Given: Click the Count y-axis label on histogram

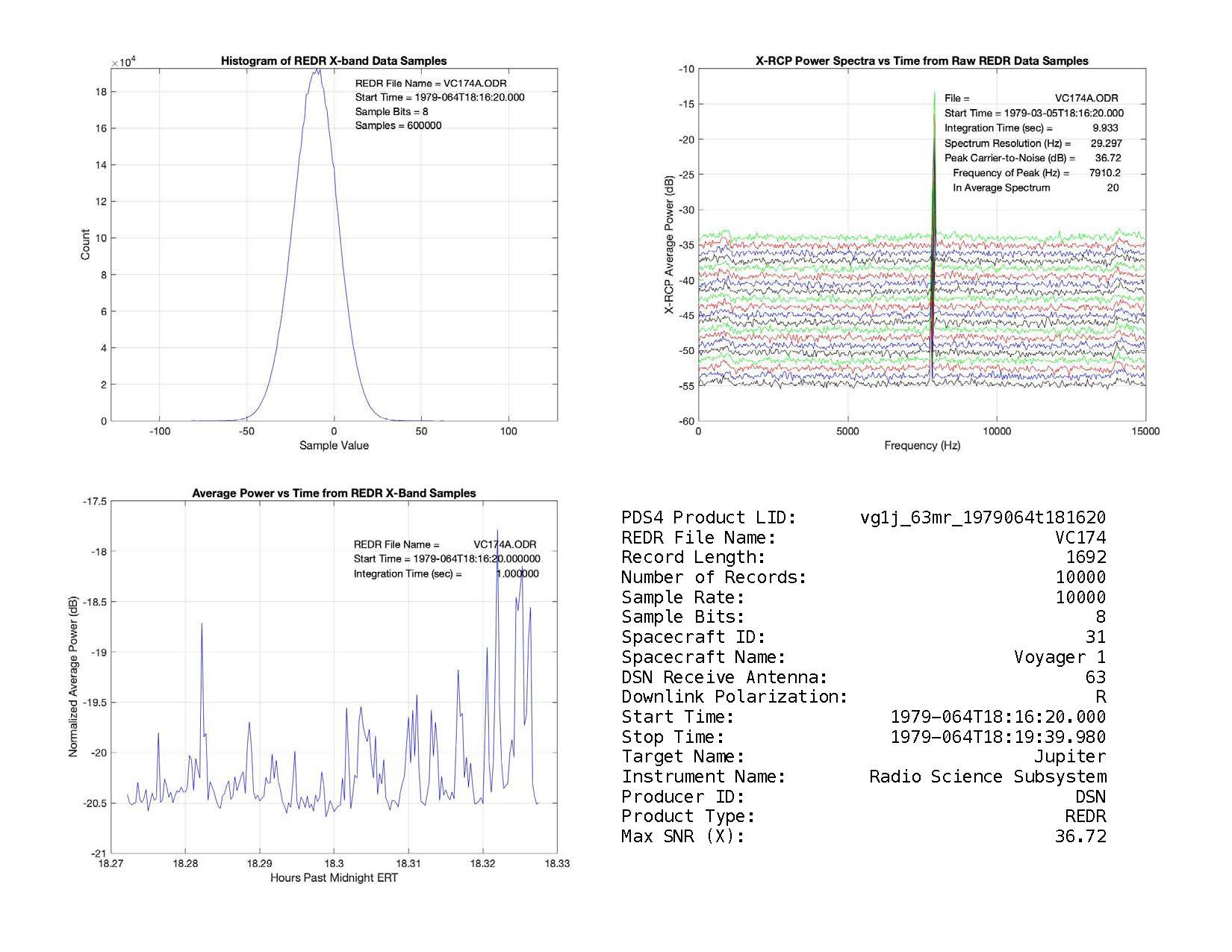Looking at the screenshot, I should tap(85, 245).
